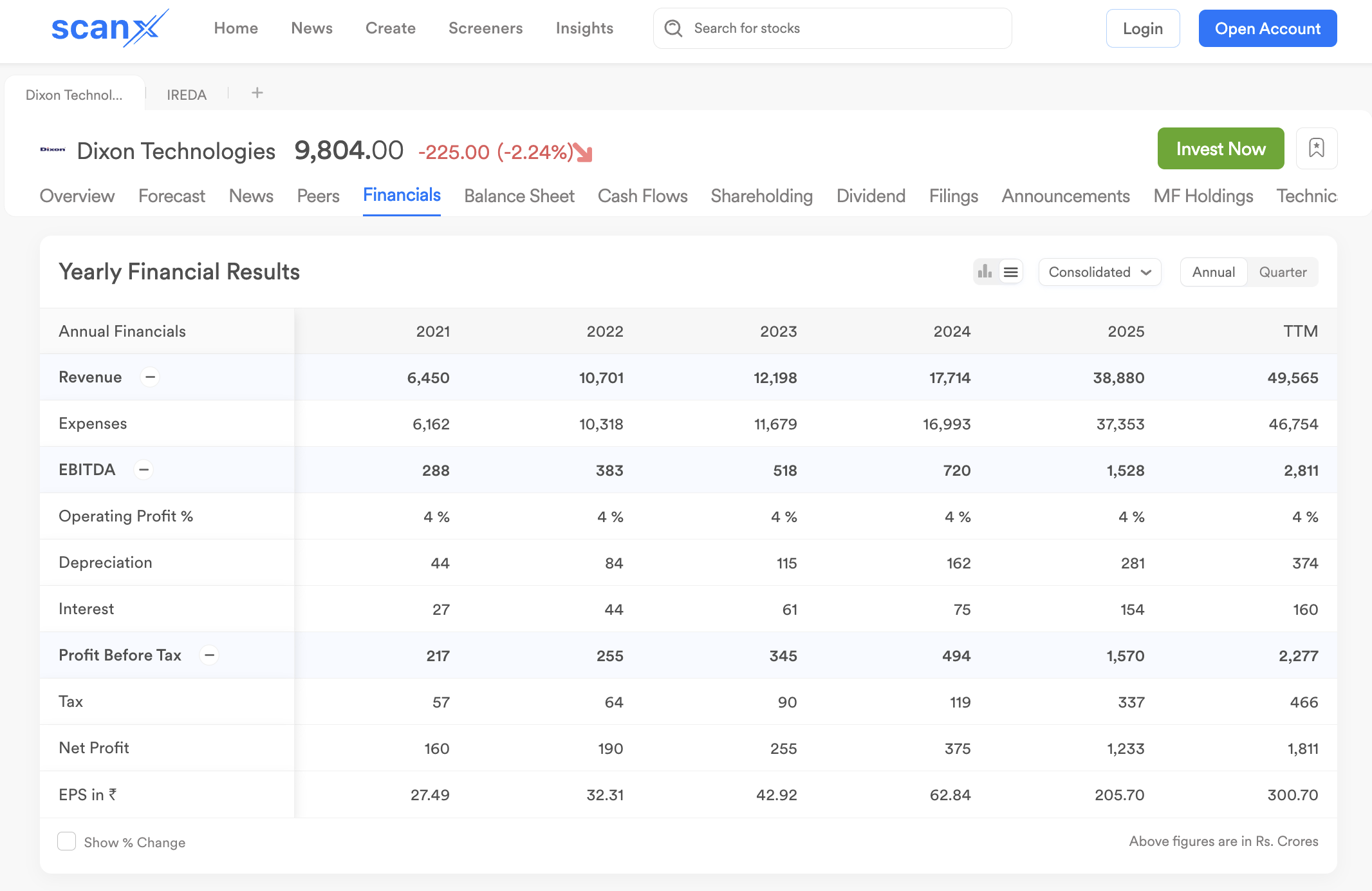Select the Quarter period toggle
1372x891 pixels.
(1282, 272)
